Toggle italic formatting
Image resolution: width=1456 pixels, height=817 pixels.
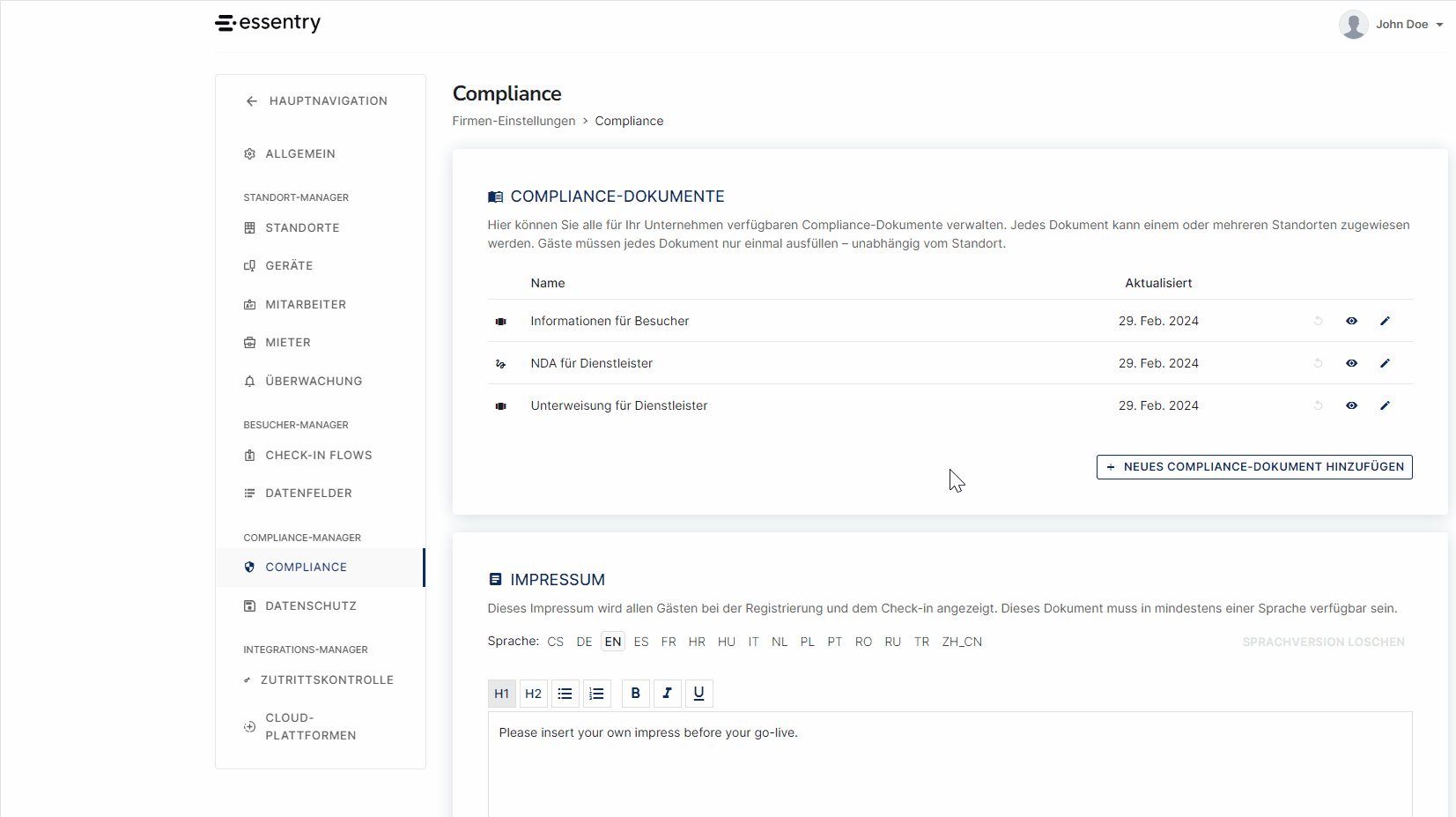pos(668,694)
